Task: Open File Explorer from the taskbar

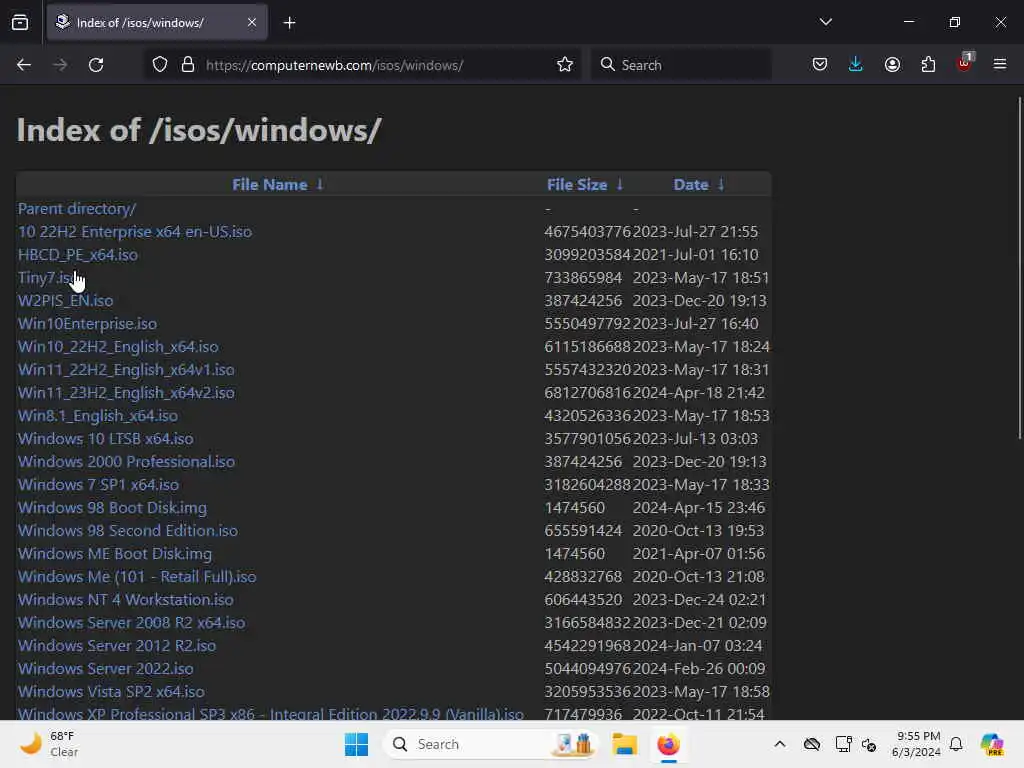Action: click(624, 744)
